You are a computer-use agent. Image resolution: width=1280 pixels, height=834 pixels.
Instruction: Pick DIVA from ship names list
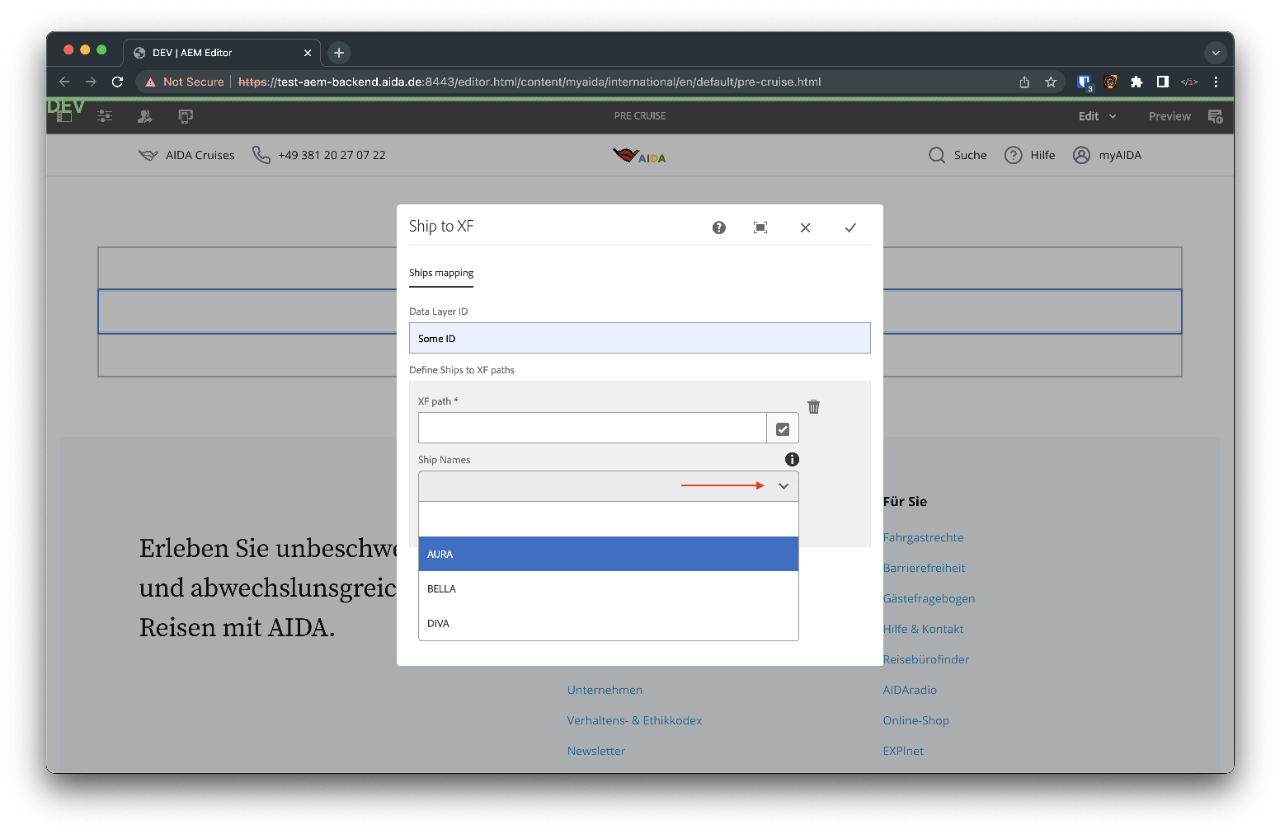pos(608,623)
